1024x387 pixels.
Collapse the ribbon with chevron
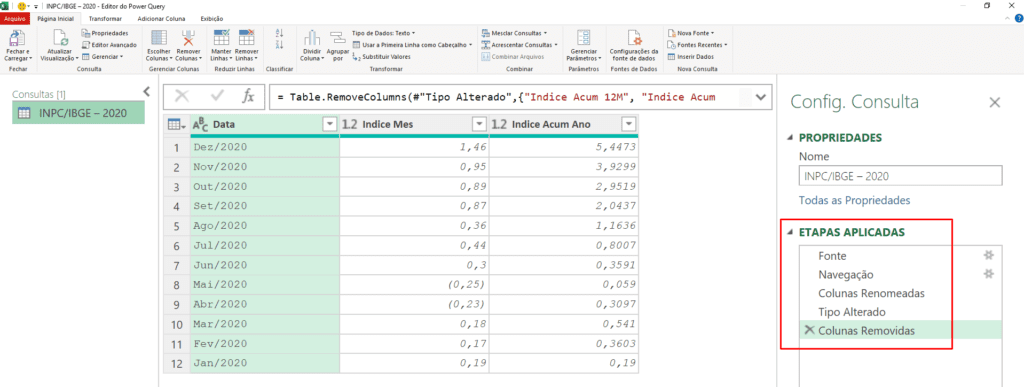pos(1006,19)
